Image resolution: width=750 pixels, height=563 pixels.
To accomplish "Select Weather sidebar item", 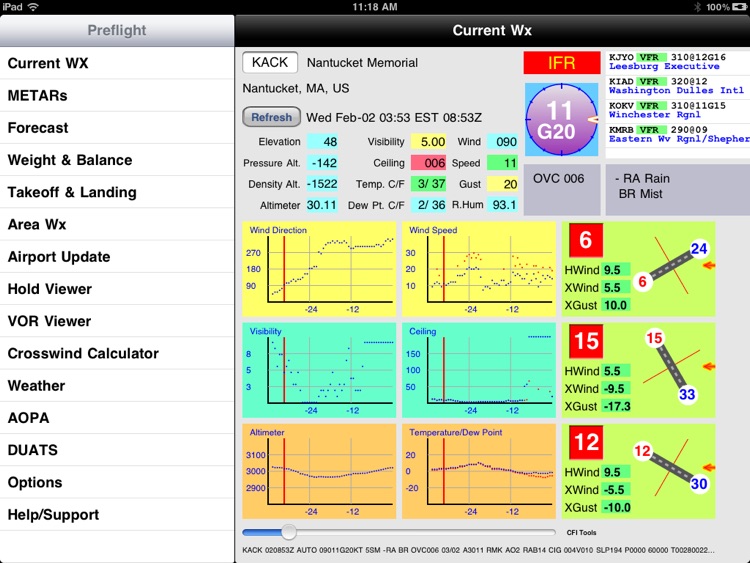I will [x=117, y=386].
